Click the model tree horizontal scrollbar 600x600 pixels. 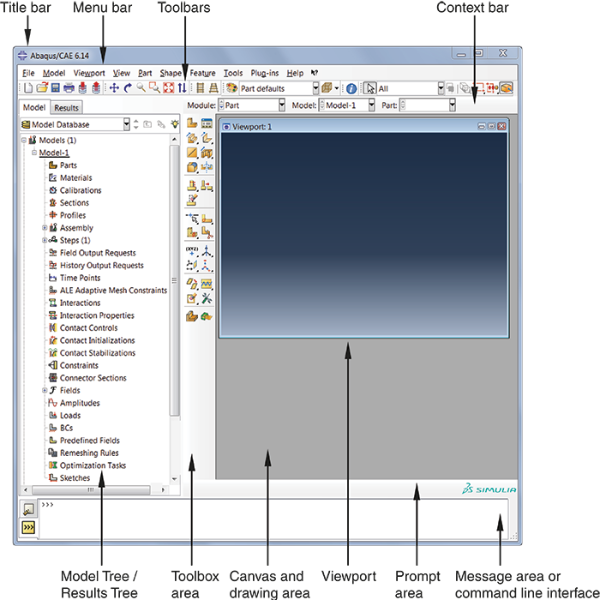point(91,490)
